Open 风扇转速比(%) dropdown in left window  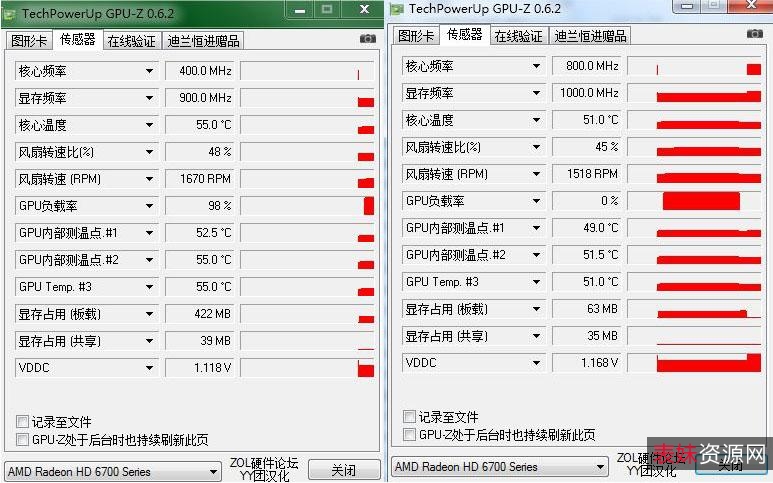point(86,152)
